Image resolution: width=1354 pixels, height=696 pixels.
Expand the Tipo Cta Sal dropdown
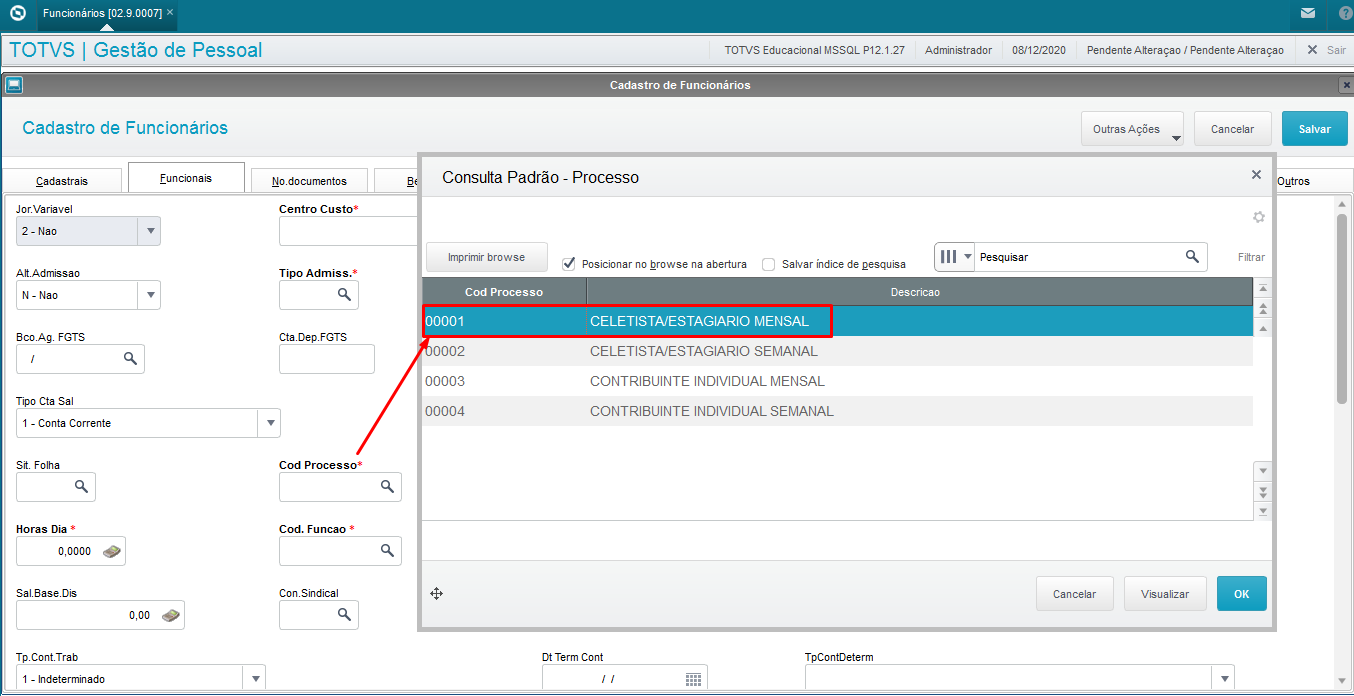click(269, 423)
